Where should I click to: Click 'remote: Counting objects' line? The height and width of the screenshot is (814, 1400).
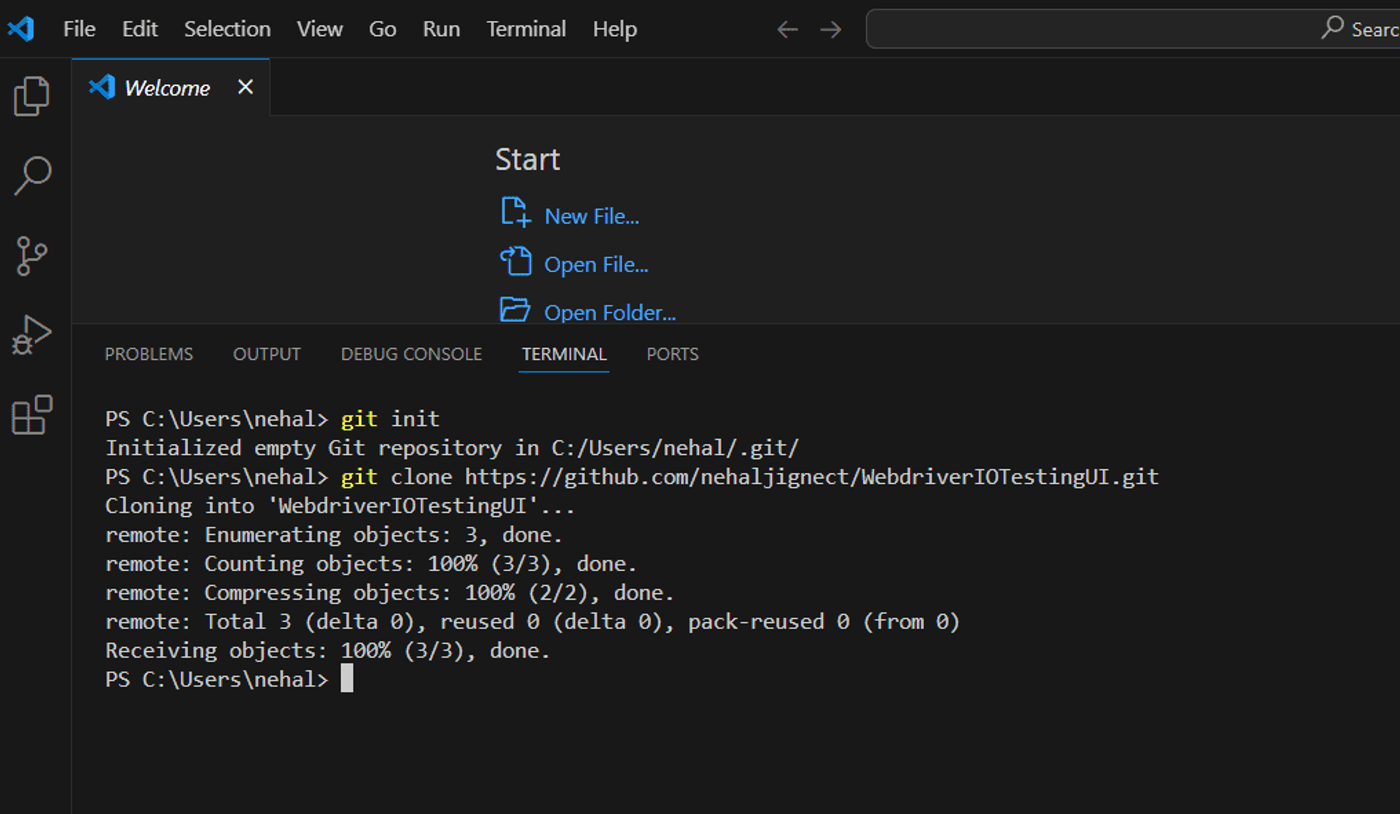371,564
